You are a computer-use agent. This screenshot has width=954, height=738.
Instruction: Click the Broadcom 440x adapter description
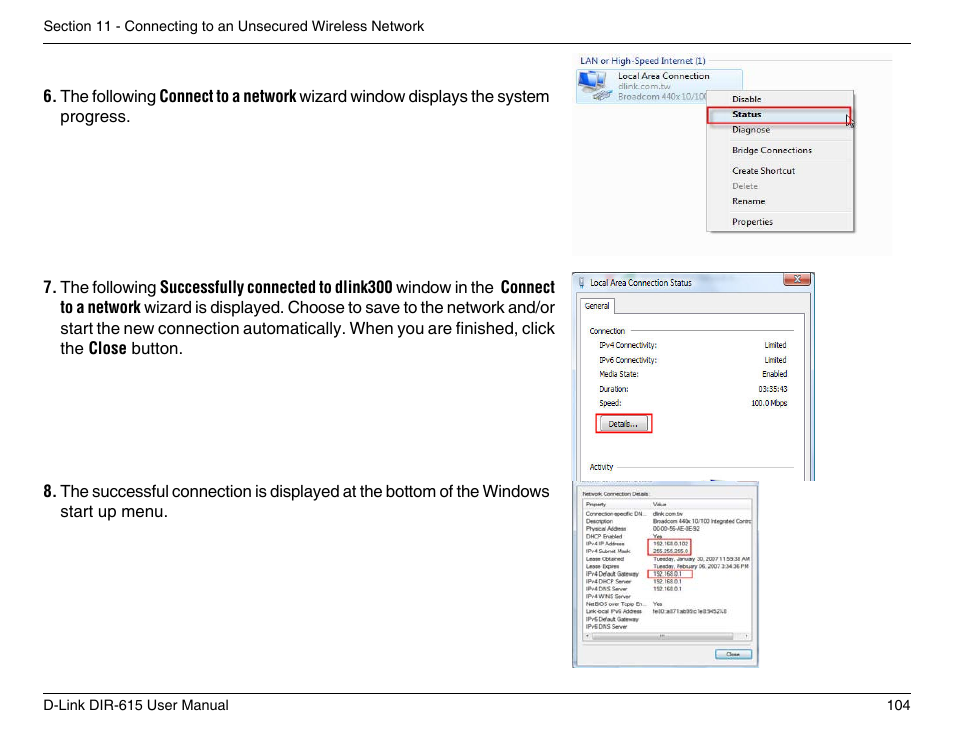(x=662, y=97)
